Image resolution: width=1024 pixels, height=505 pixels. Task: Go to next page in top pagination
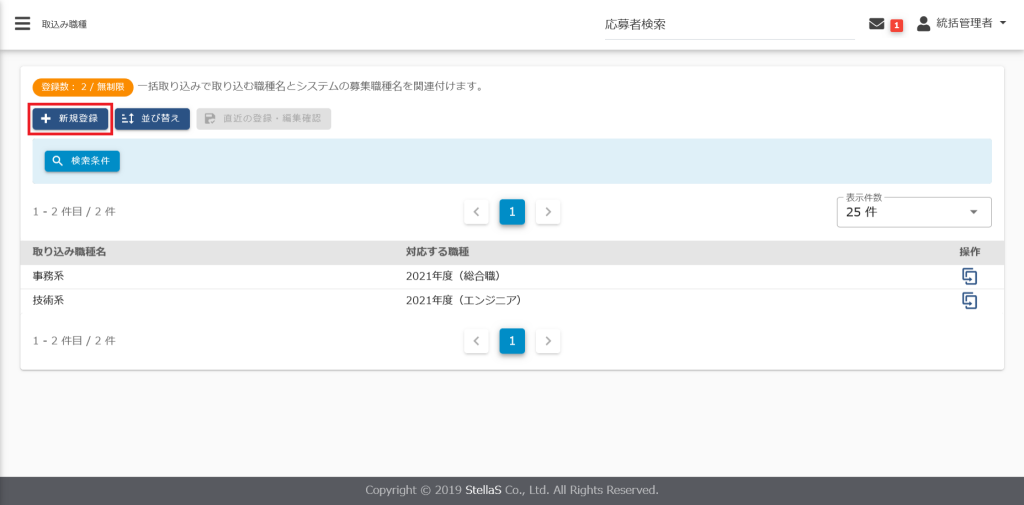[548, 212]
